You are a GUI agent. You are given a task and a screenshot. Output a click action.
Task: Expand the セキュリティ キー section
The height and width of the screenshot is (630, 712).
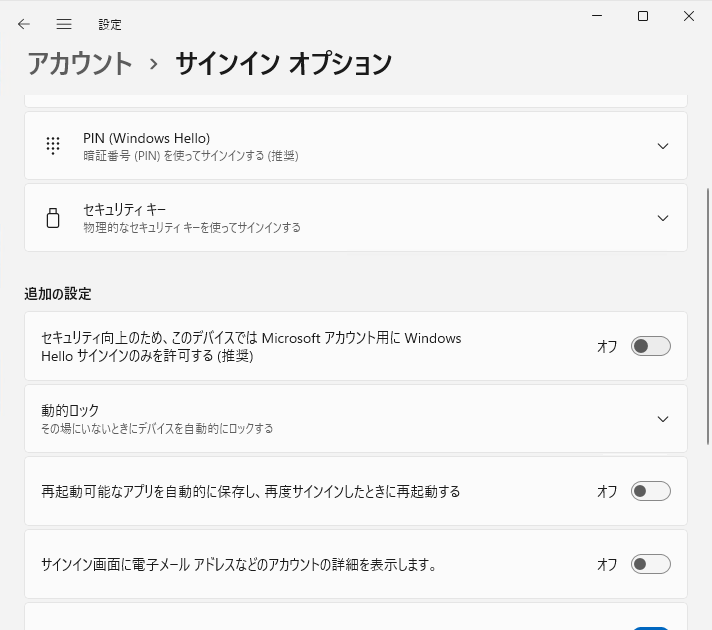tap(663, 218)
